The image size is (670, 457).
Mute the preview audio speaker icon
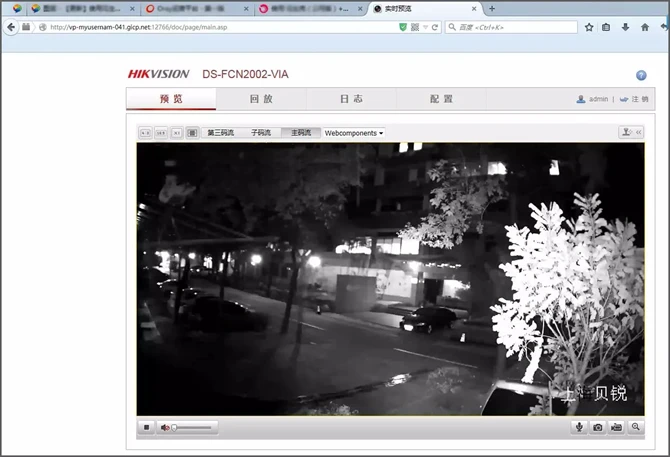(165, 428)
